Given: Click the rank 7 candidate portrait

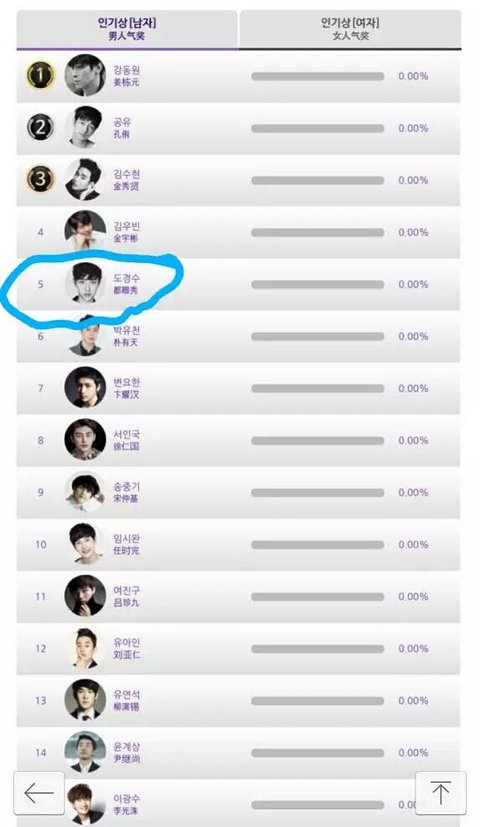Looking at the screenshot, I should point(85,388).
